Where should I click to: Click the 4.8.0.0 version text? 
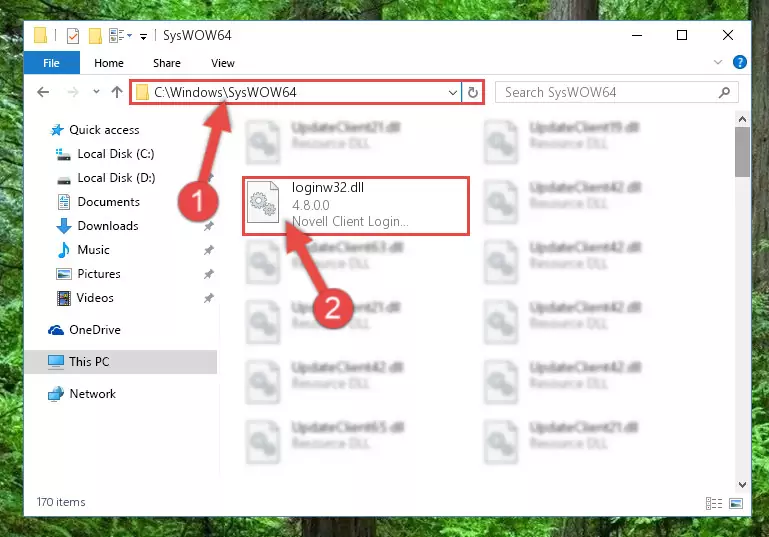click(x=311, y=205)
